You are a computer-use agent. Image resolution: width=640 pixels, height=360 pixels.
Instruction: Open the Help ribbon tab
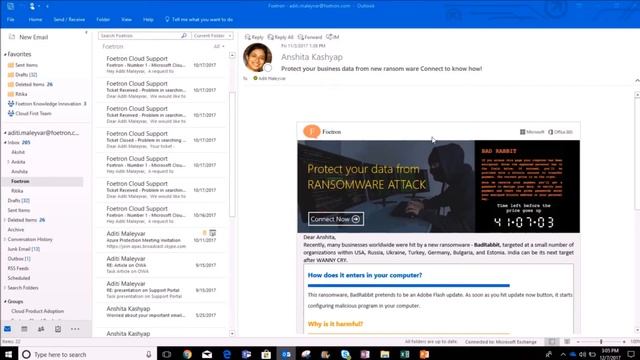coord(148,20)
